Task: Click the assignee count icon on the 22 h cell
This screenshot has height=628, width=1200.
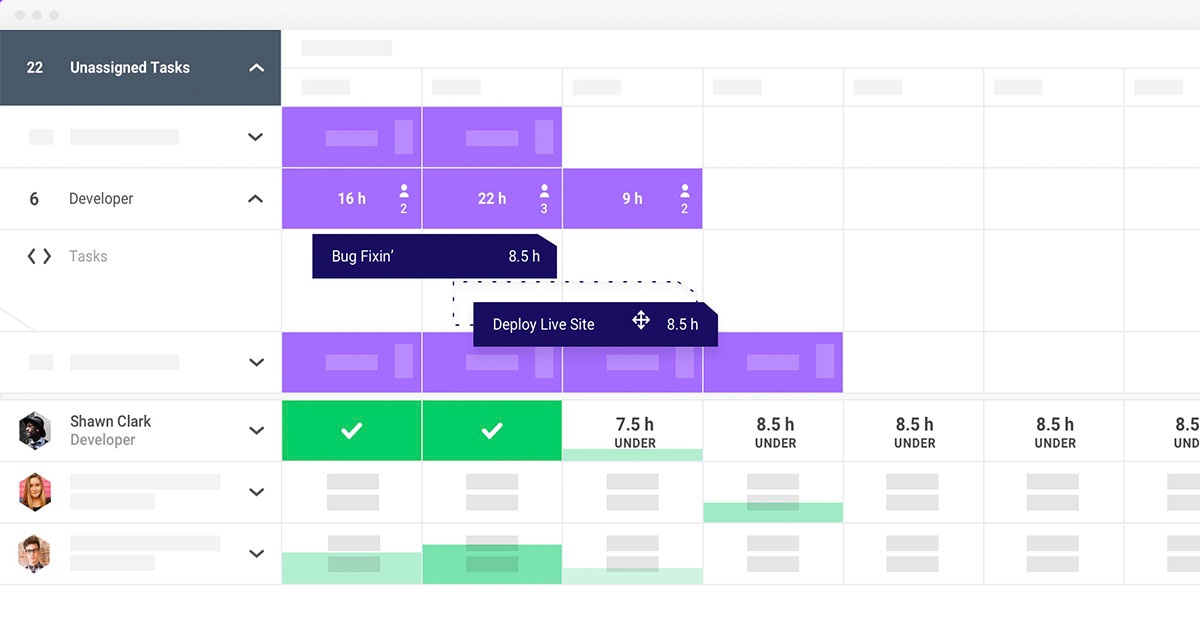Action: 545,198
